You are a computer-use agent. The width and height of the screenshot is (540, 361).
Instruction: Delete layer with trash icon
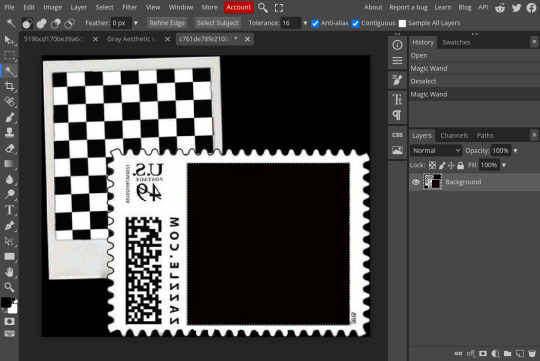pos(532,353)
